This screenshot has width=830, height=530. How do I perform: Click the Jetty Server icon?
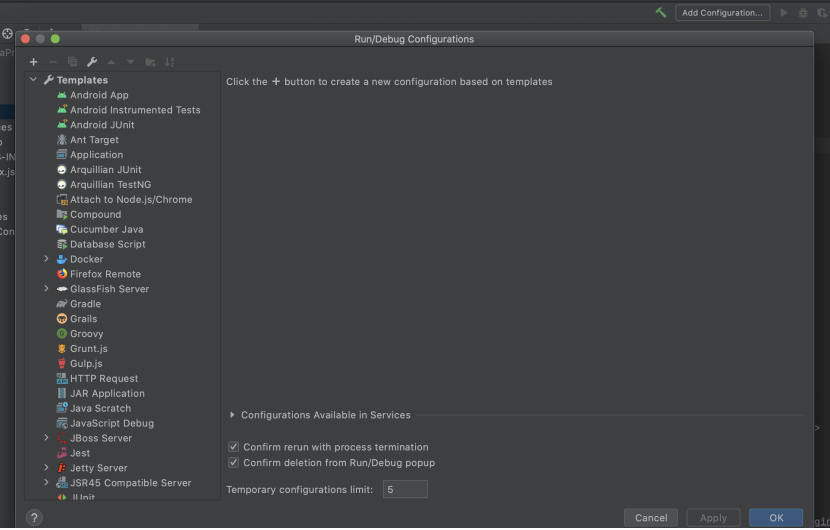point(62,468)
